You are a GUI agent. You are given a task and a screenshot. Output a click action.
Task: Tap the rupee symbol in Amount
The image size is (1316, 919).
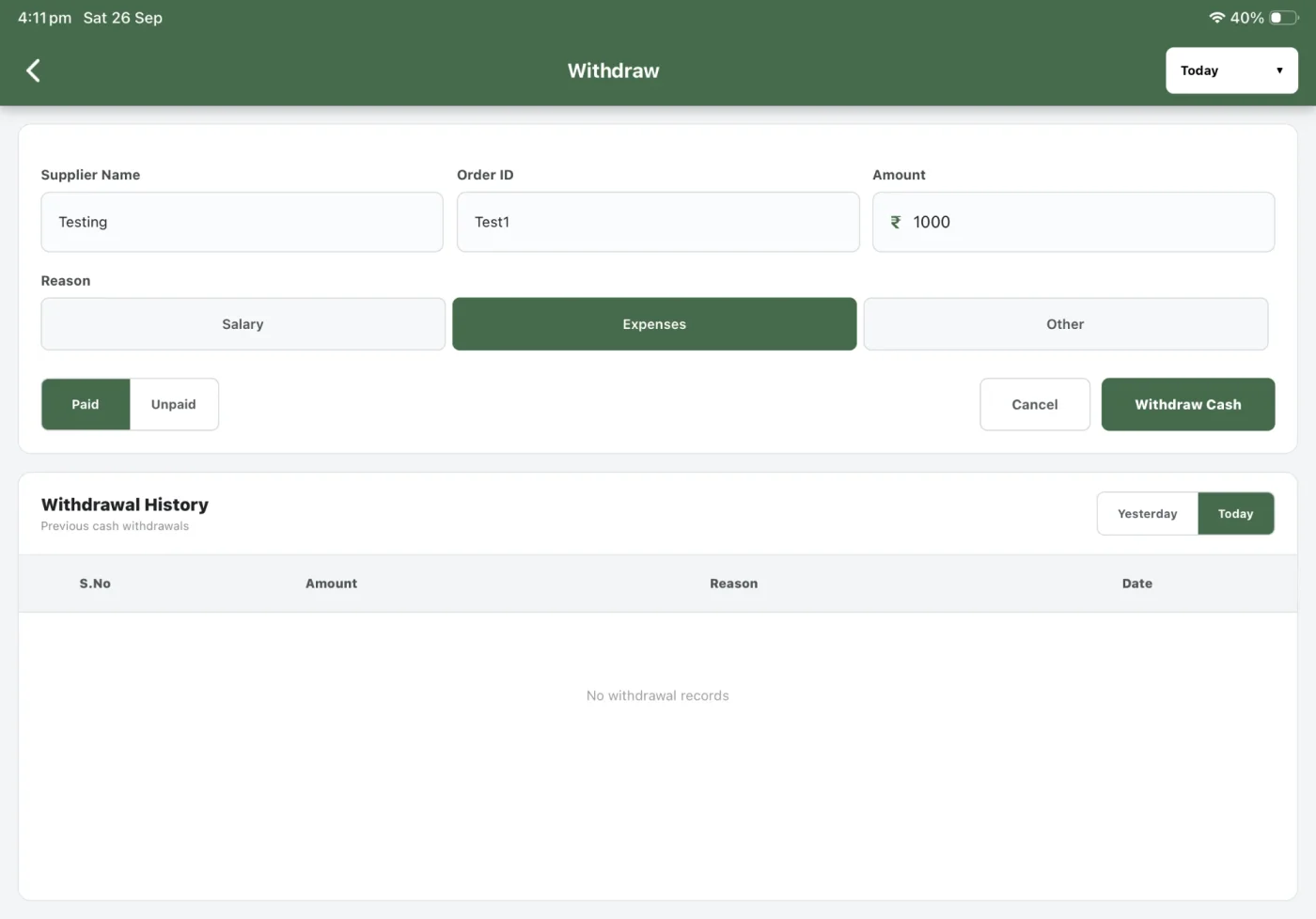pos(896,222)
